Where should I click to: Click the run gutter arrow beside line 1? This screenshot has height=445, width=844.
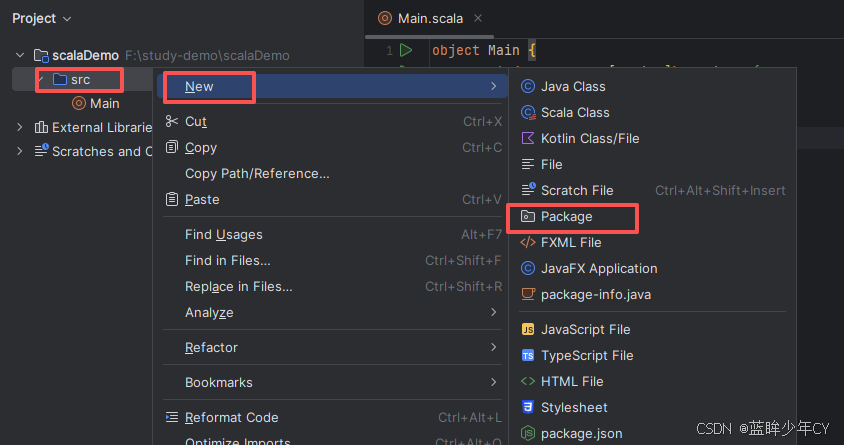406,51
